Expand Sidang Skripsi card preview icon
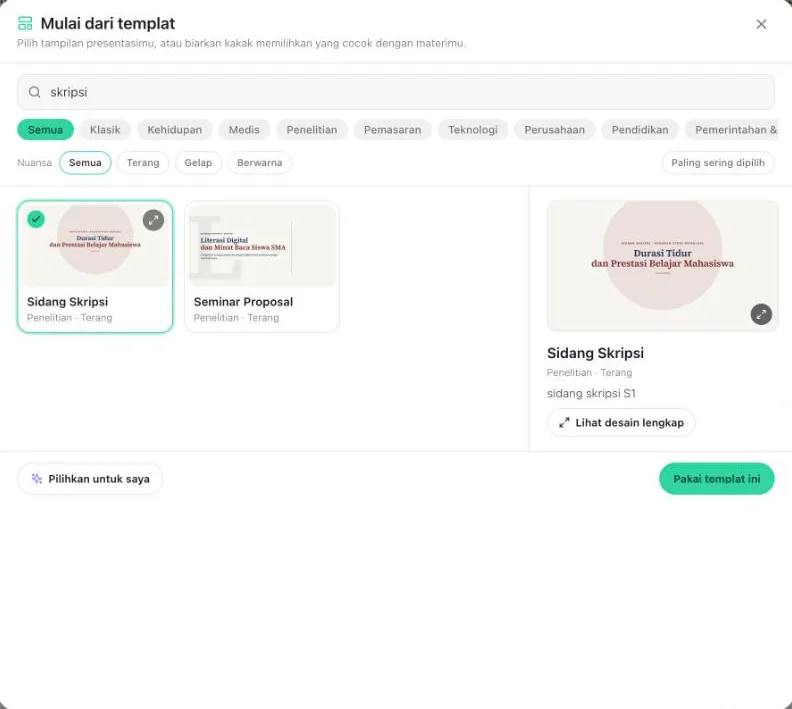The height and width of the screenshot is (709, 792). (153, 220)
